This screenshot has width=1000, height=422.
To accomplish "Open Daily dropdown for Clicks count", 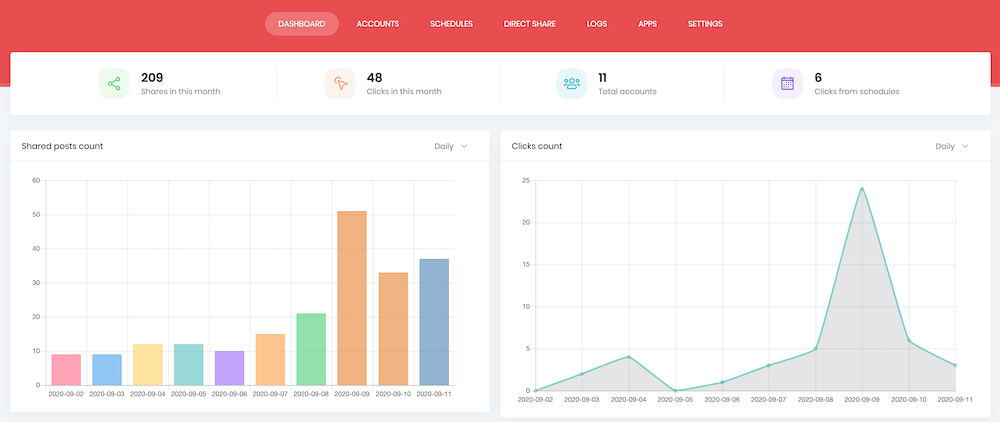I will click(952, 147).
